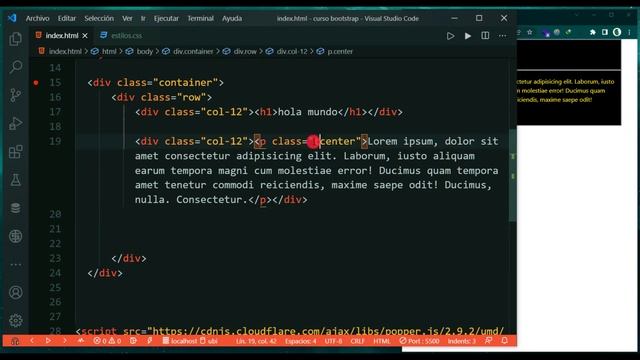Open the Chrome three-dot menu
Screen dimensions: 640x360
pyautogui.click(x=629, y=32)
